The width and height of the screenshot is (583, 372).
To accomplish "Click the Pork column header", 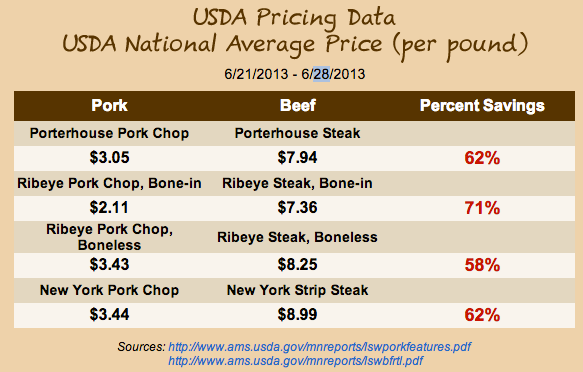I will point(109,106).
